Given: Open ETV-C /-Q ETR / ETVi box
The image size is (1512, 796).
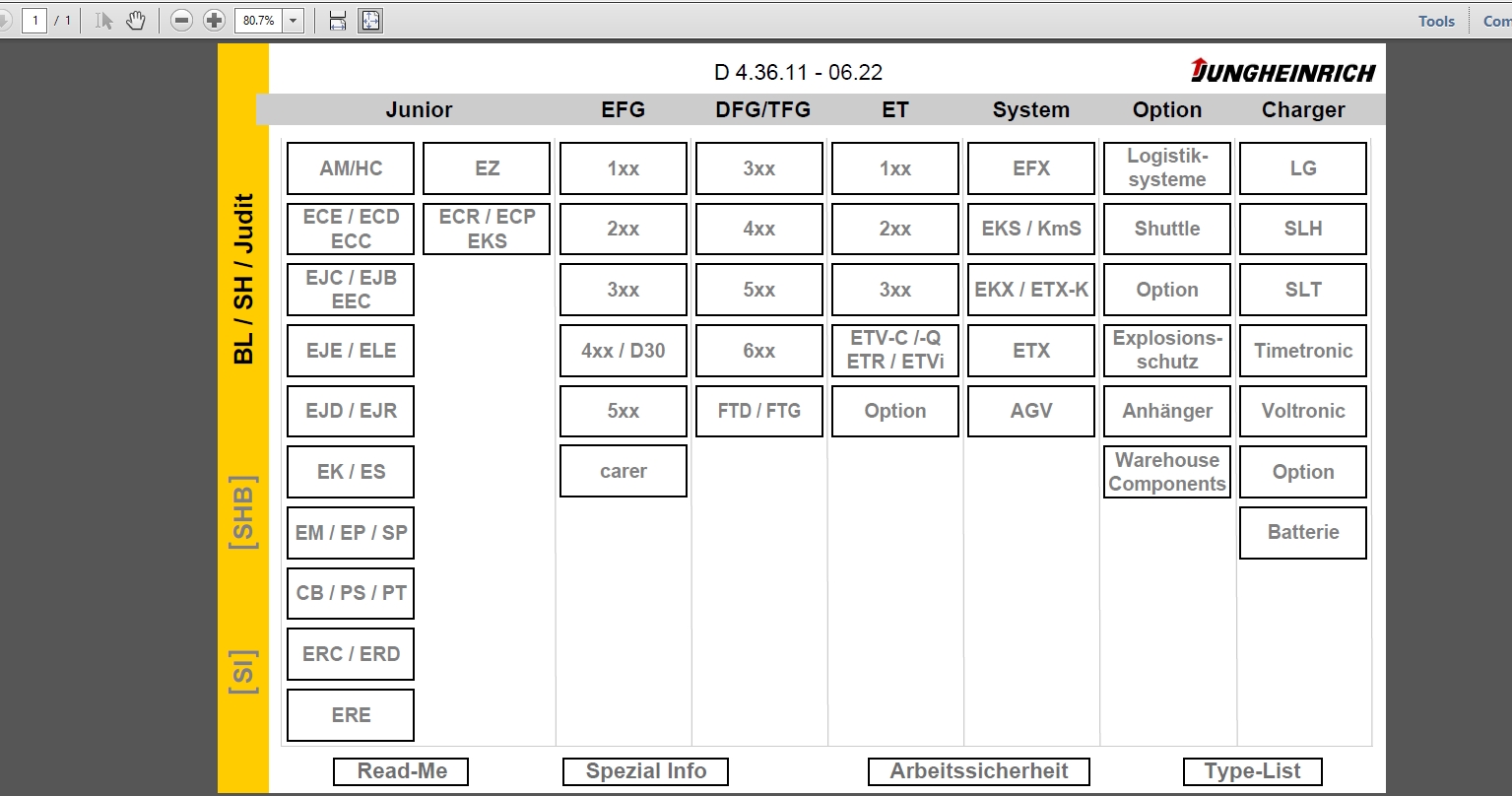Looking at the screenshot, I should point(895,351).
